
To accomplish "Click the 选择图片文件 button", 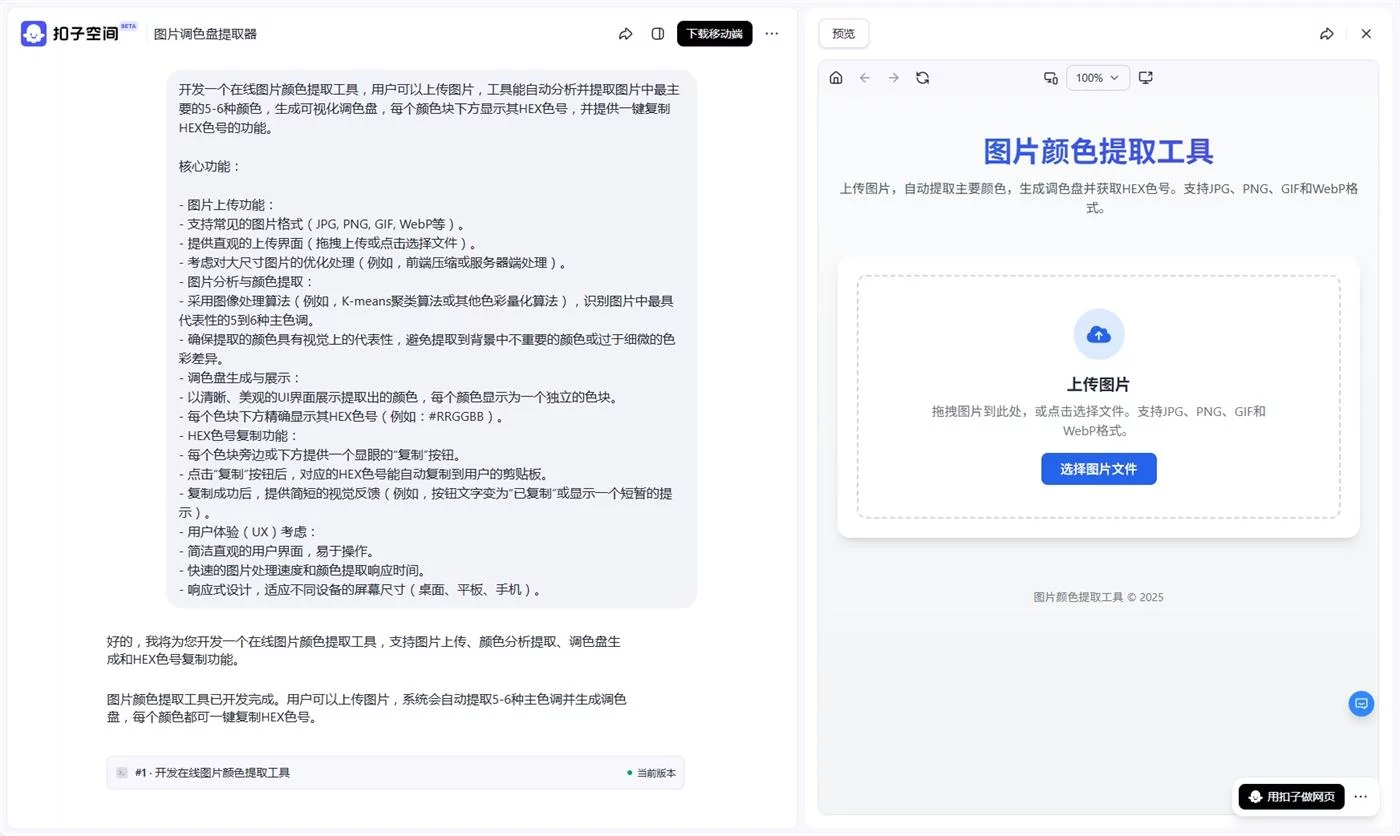I will [x=1098, y=468].
